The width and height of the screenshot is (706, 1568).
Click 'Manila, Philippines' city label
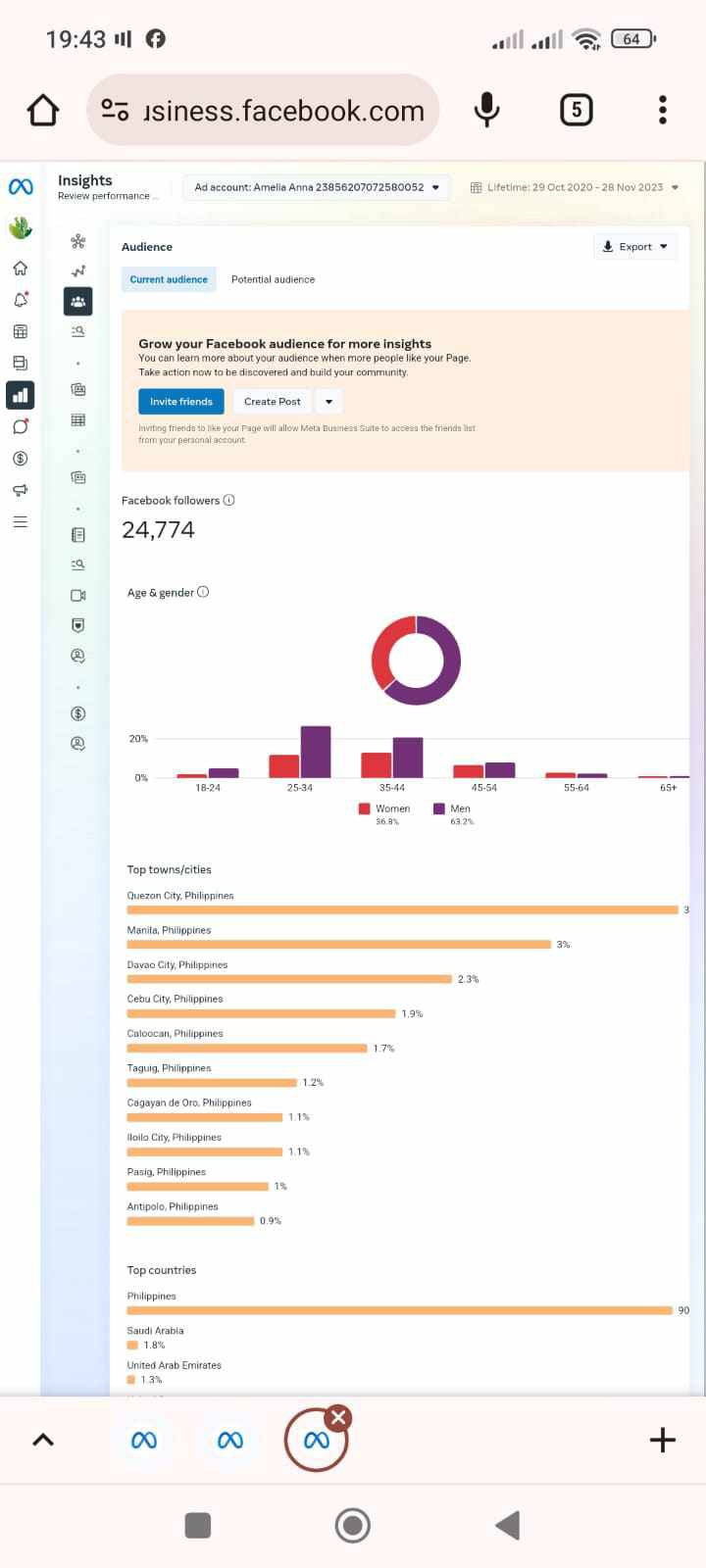(x=169, y=930)
